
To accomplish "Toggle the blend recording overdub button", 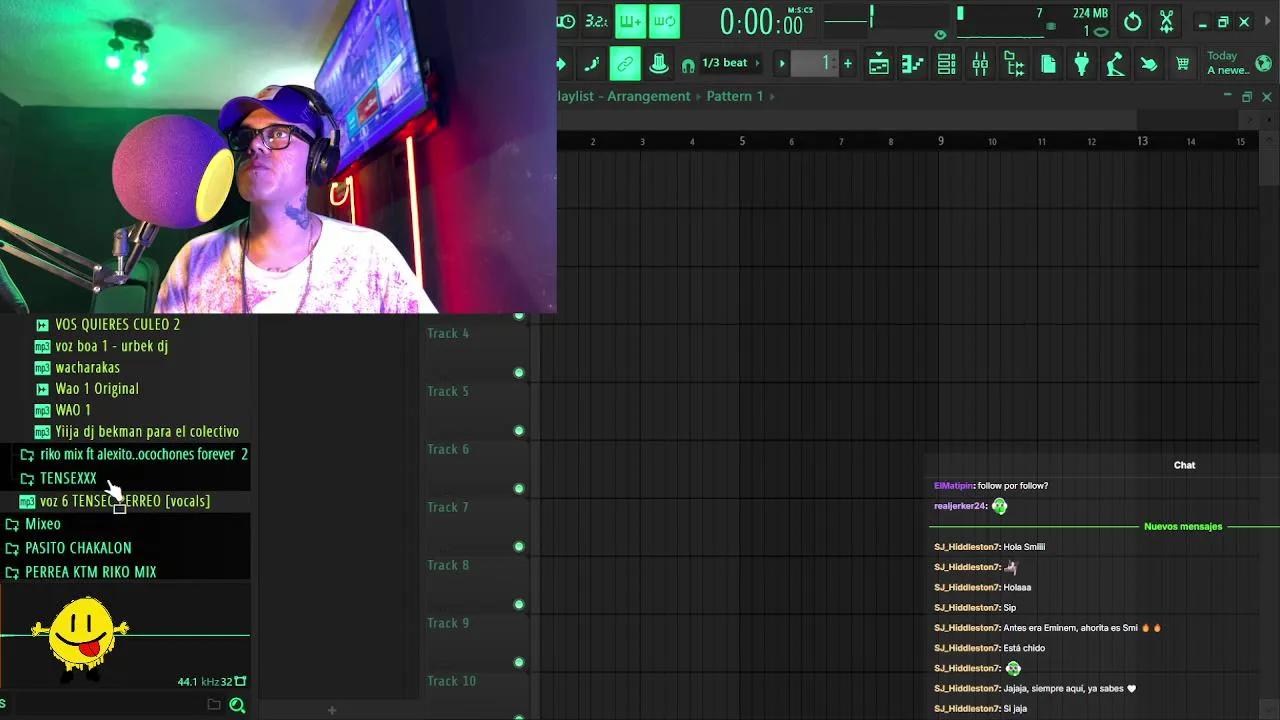I will tap(630, 21).
